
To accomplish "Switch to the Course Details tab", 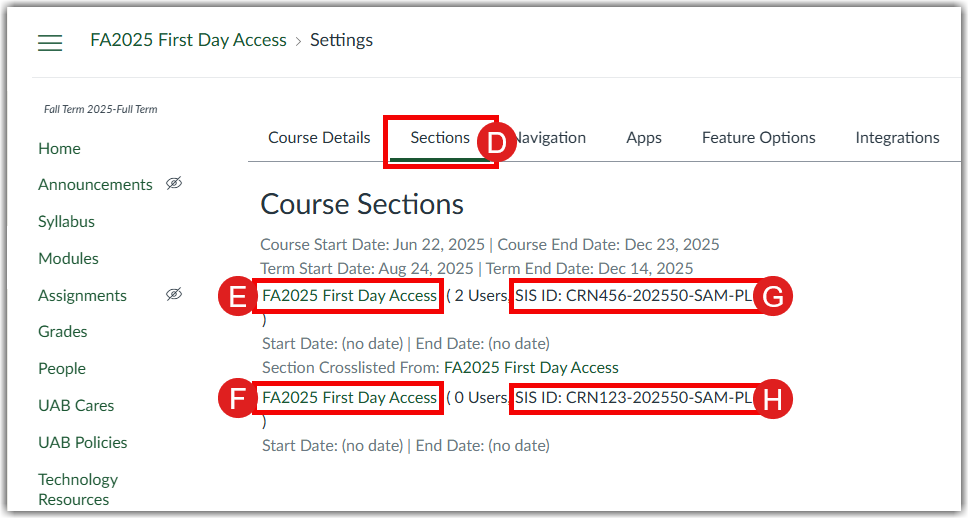I will [319, 138].
